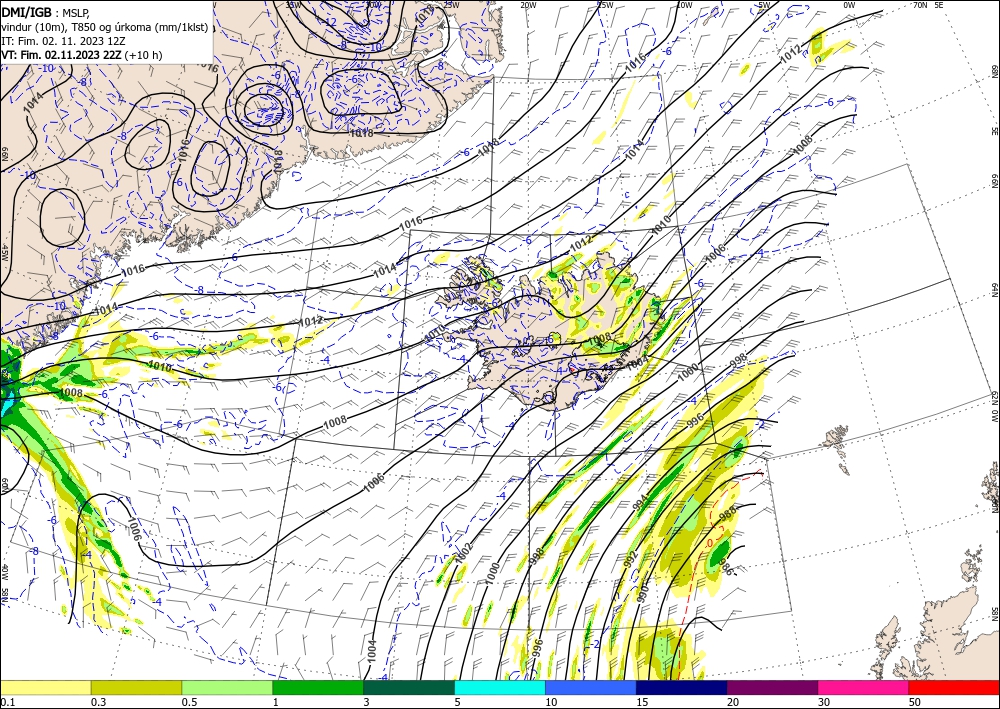This screenshot has height=709, width=1000.
Task: Click the "70N" latitude label at top
Action: pyautogui.click(x=920, y=5)
